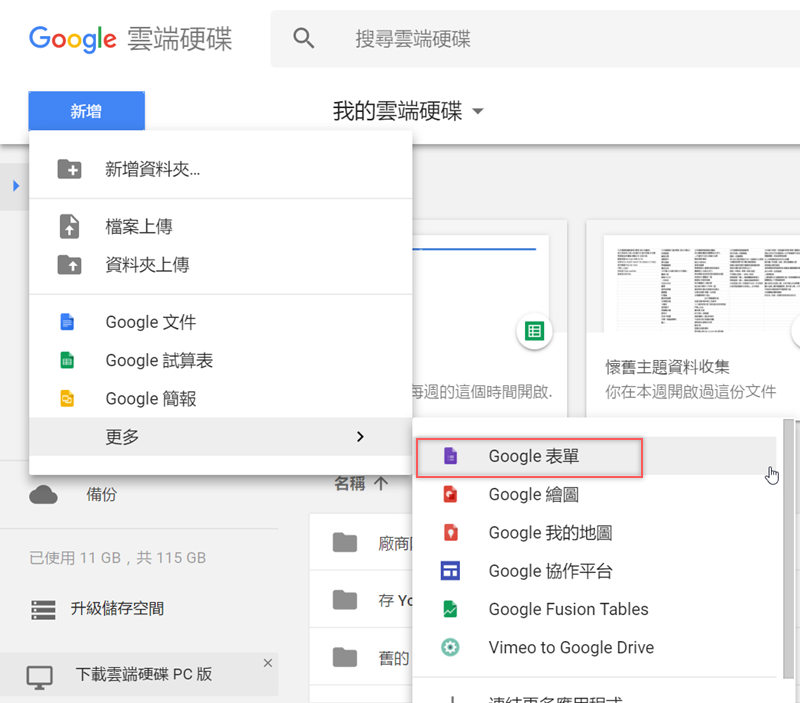Click the 名稱 column header

click(349, 483)
